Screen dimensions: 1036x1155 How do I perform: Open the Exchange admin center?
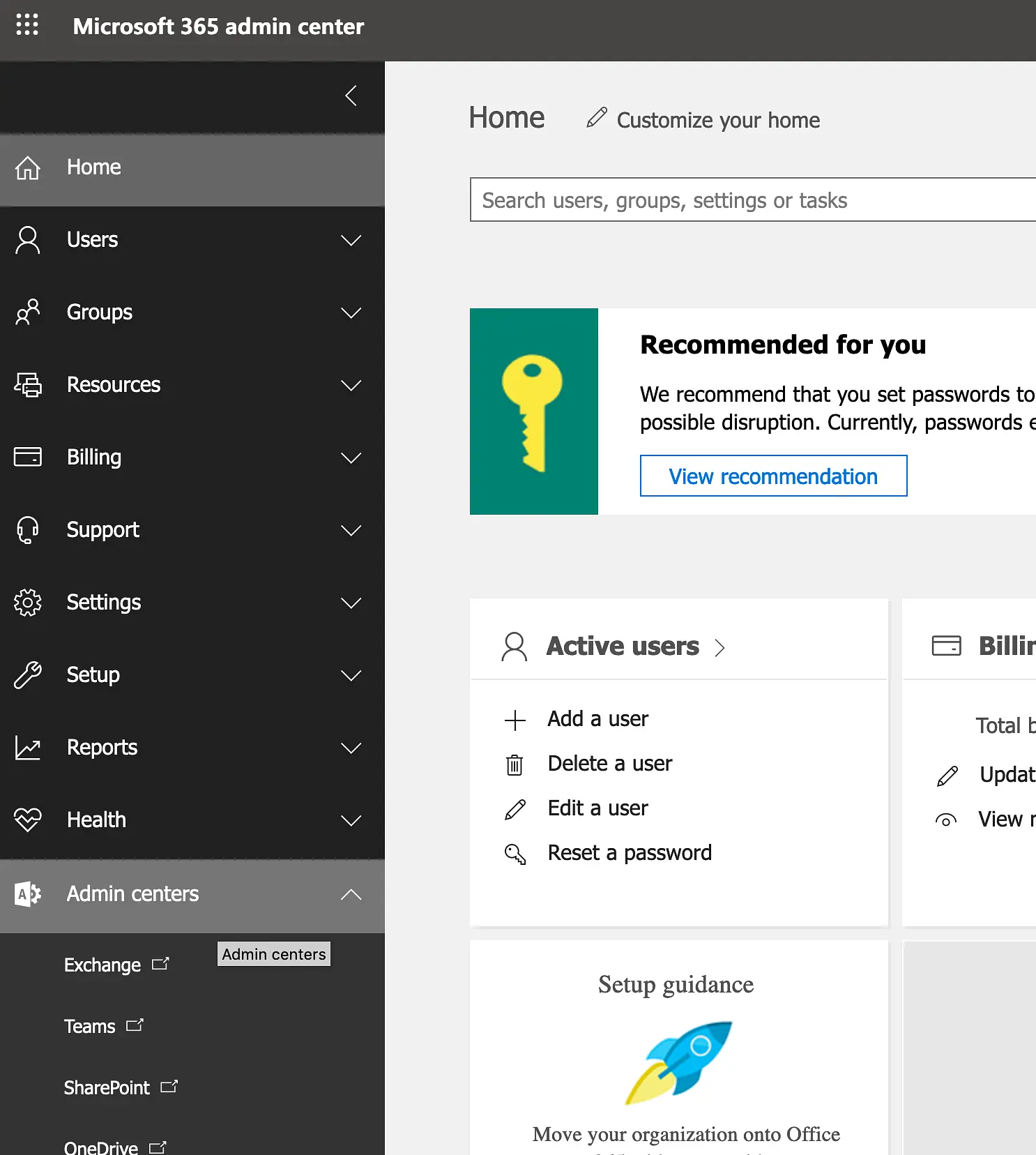(x=102, y=965)
